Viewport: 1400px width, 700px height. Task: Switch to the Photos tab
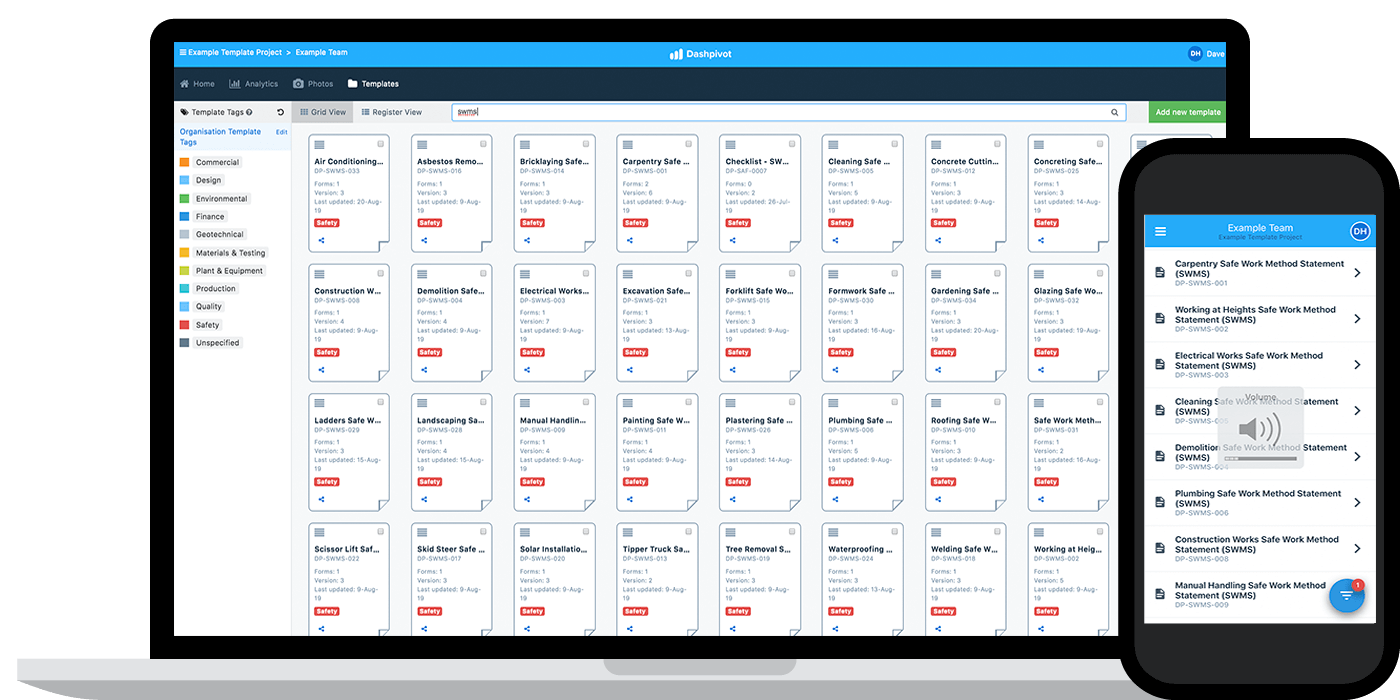(313, 84)
